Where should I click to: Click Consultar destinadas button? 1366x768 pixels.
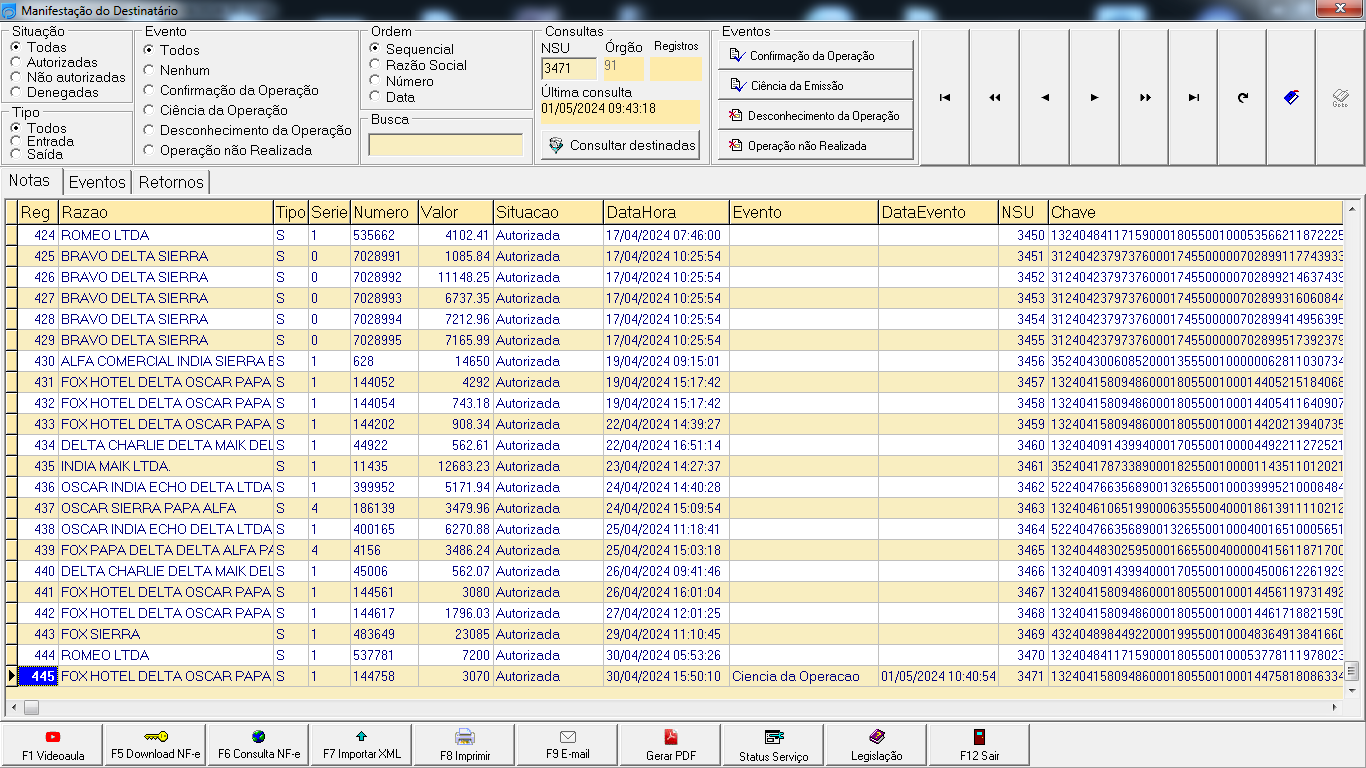[621, 145]
